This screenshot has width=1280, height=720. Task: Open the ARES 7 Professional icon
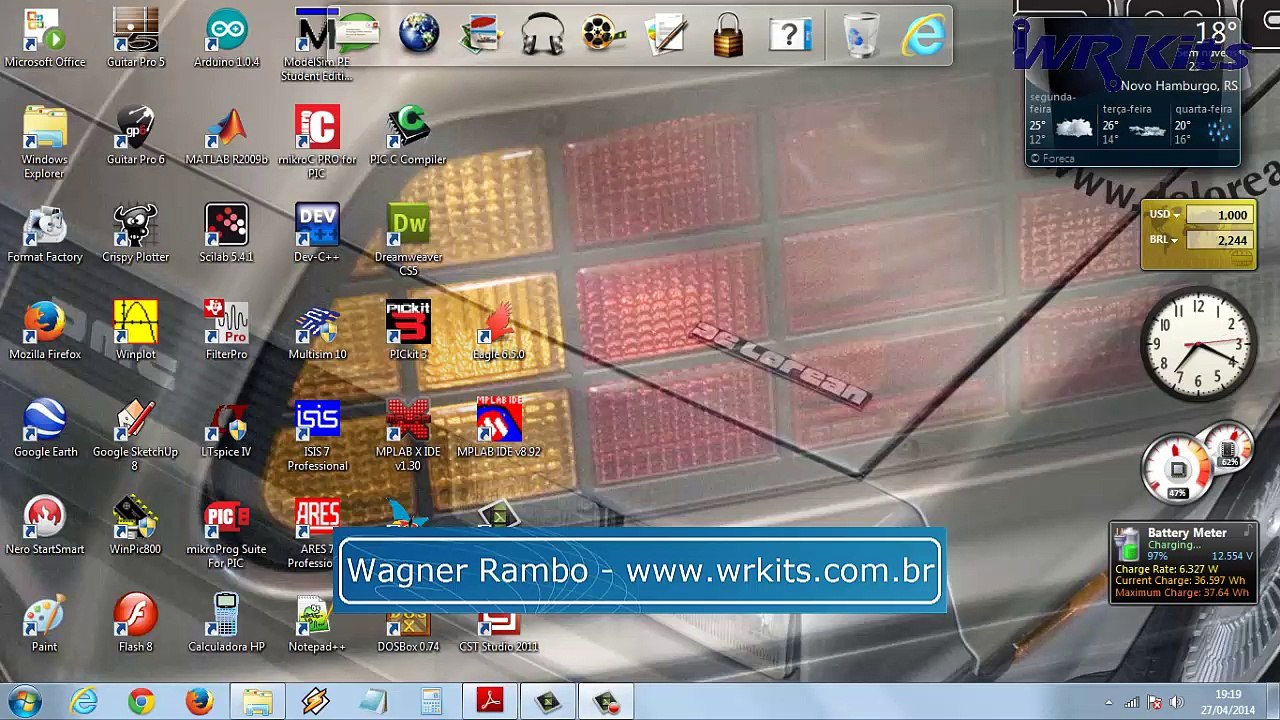(315, 531)
